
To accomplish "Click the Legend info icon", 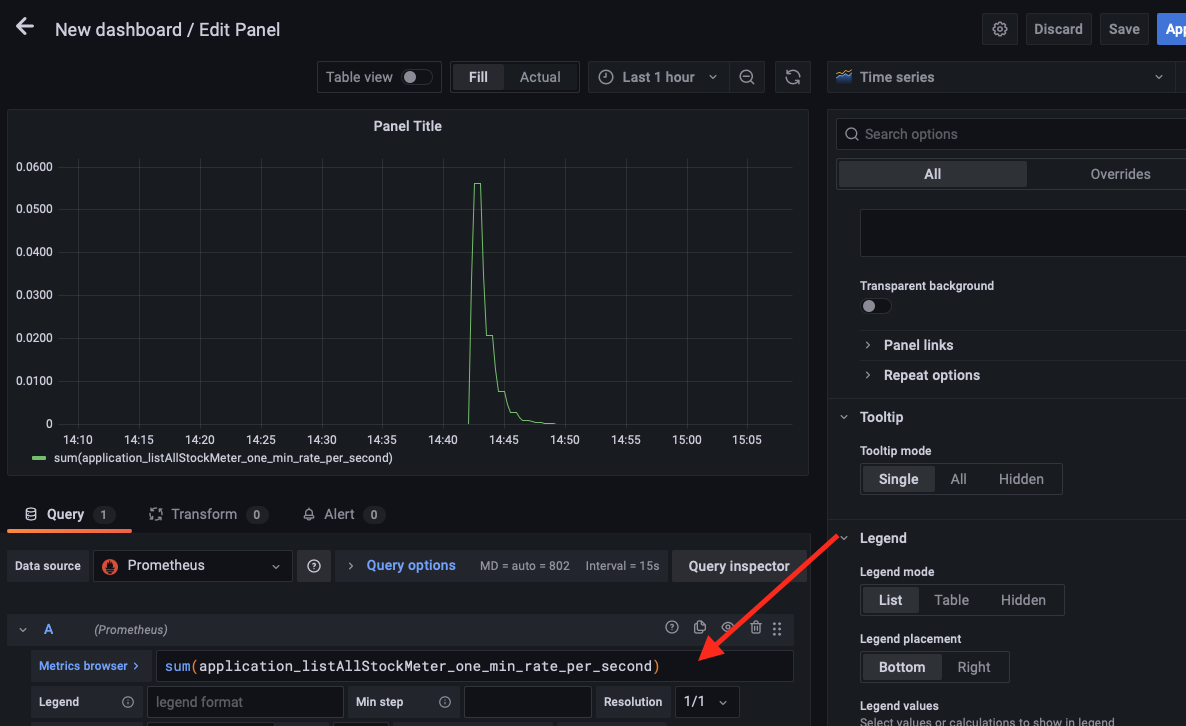I will coord(128,702).
